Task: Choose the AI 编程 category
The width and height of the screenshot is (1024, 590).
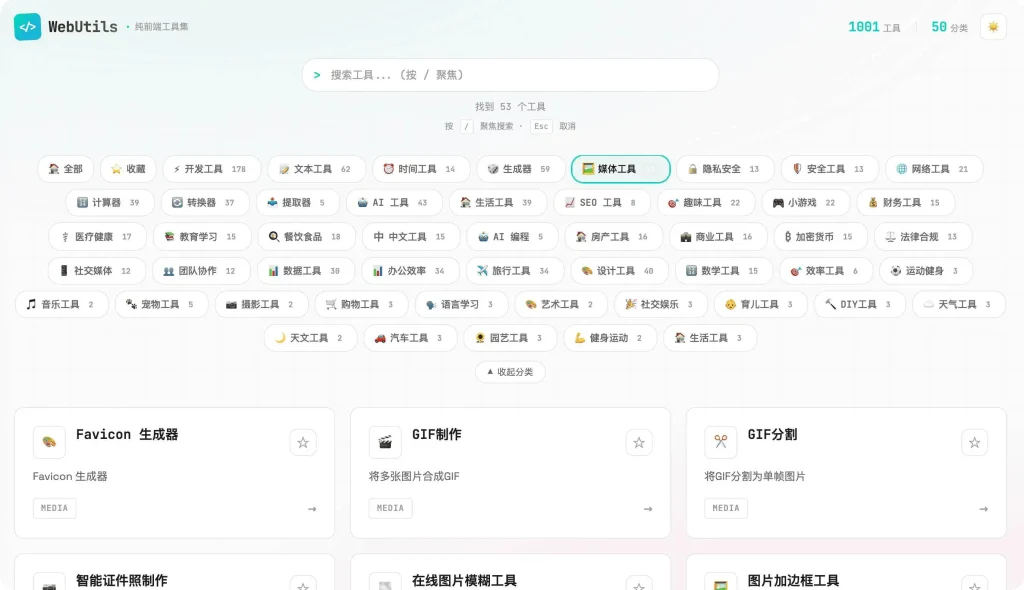Action: click(512, 237)
